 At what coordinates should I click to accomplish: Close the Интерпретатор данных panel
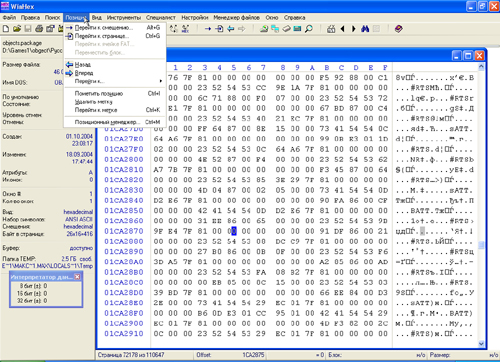click(x=77, y=277)
